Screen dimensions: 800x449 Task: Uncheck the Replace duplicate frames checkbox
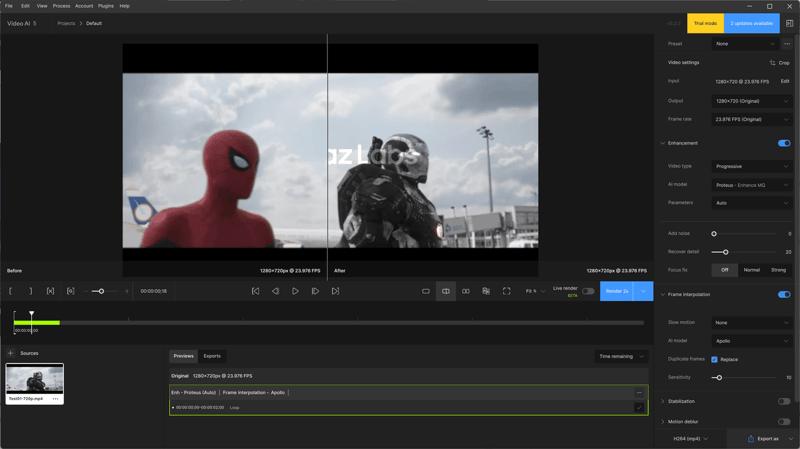714,359
